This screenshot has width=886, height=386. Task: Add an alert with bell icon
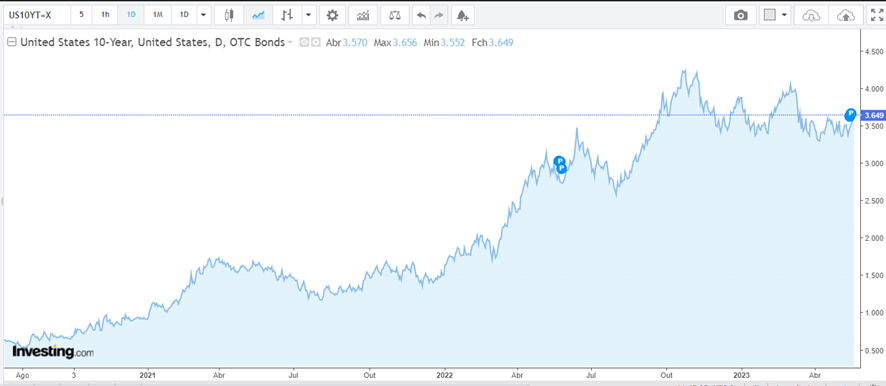click(463, 15)
